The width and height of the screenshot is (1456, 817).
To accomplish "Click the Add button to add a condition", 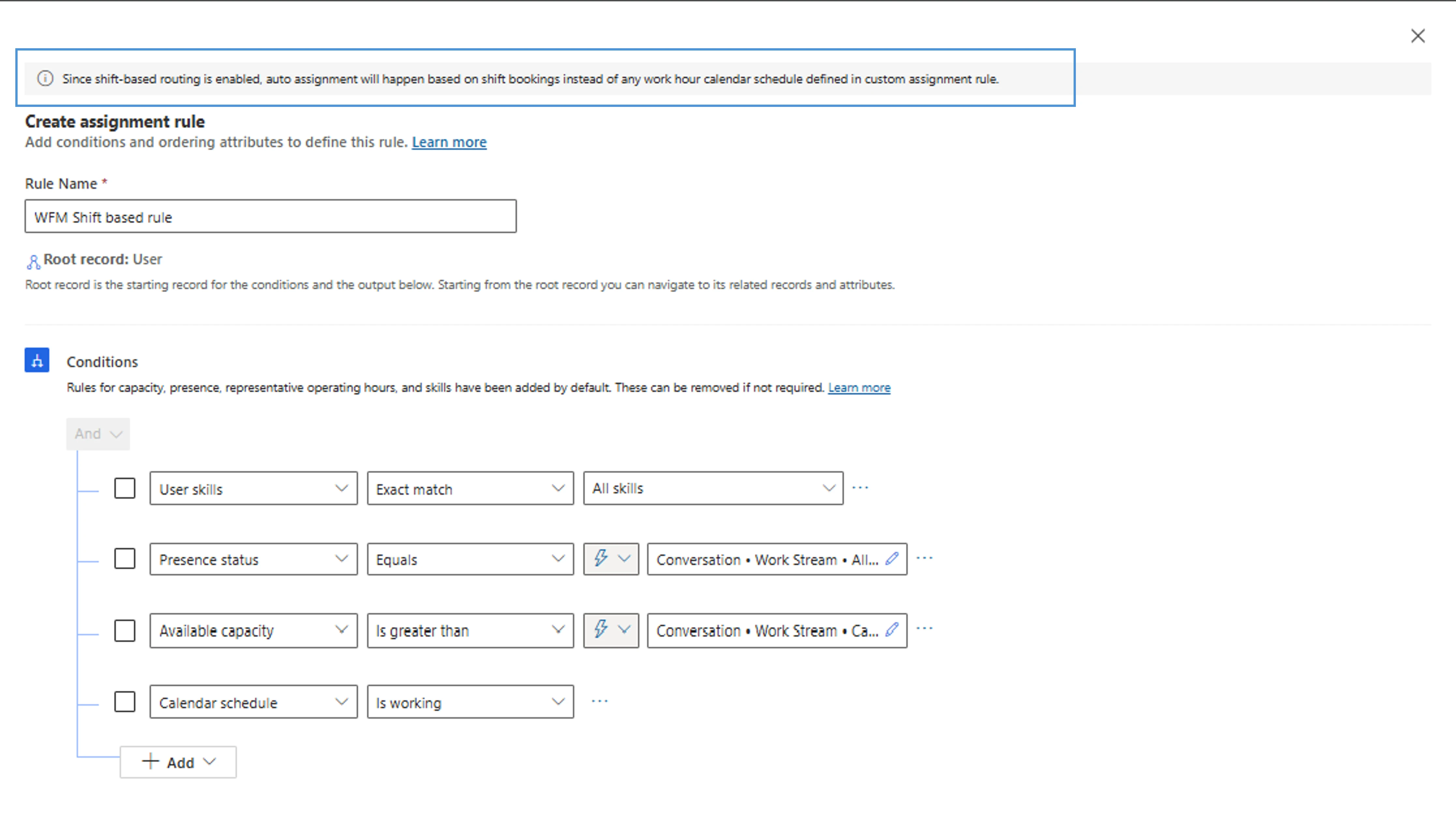I will click(177, 762).
